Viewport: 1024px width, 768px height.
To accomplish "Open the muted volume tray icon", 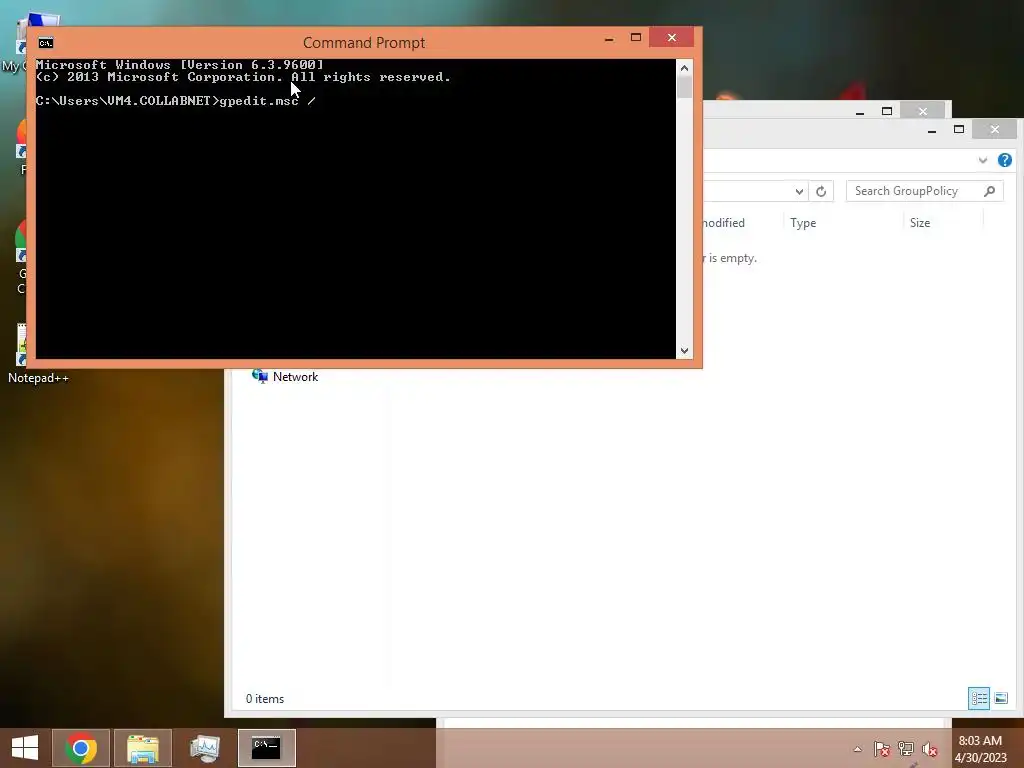I will 929,749.
